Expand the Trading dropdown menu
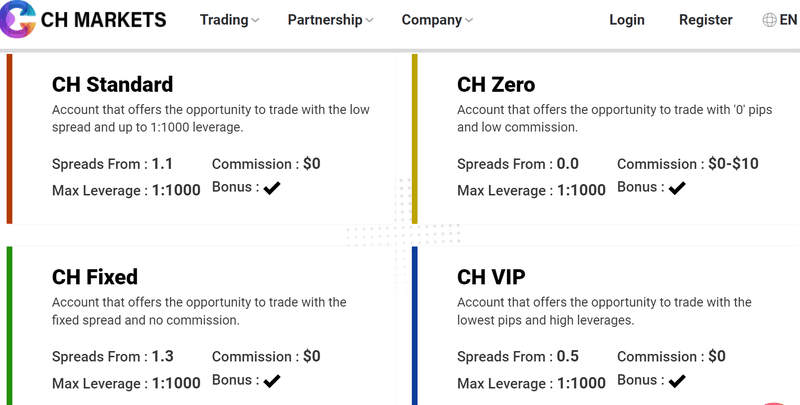 229,20
